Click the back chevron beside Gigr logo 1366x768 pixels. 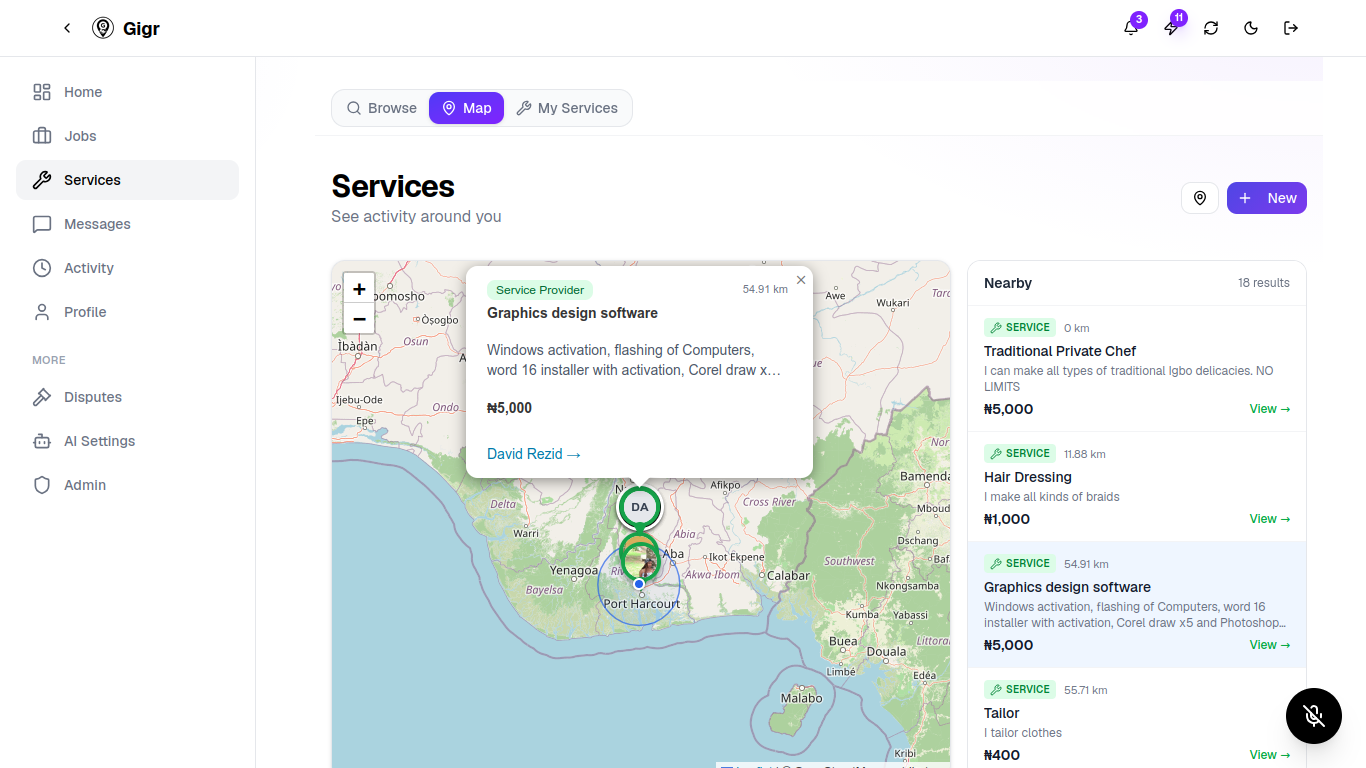pos(67,28)
